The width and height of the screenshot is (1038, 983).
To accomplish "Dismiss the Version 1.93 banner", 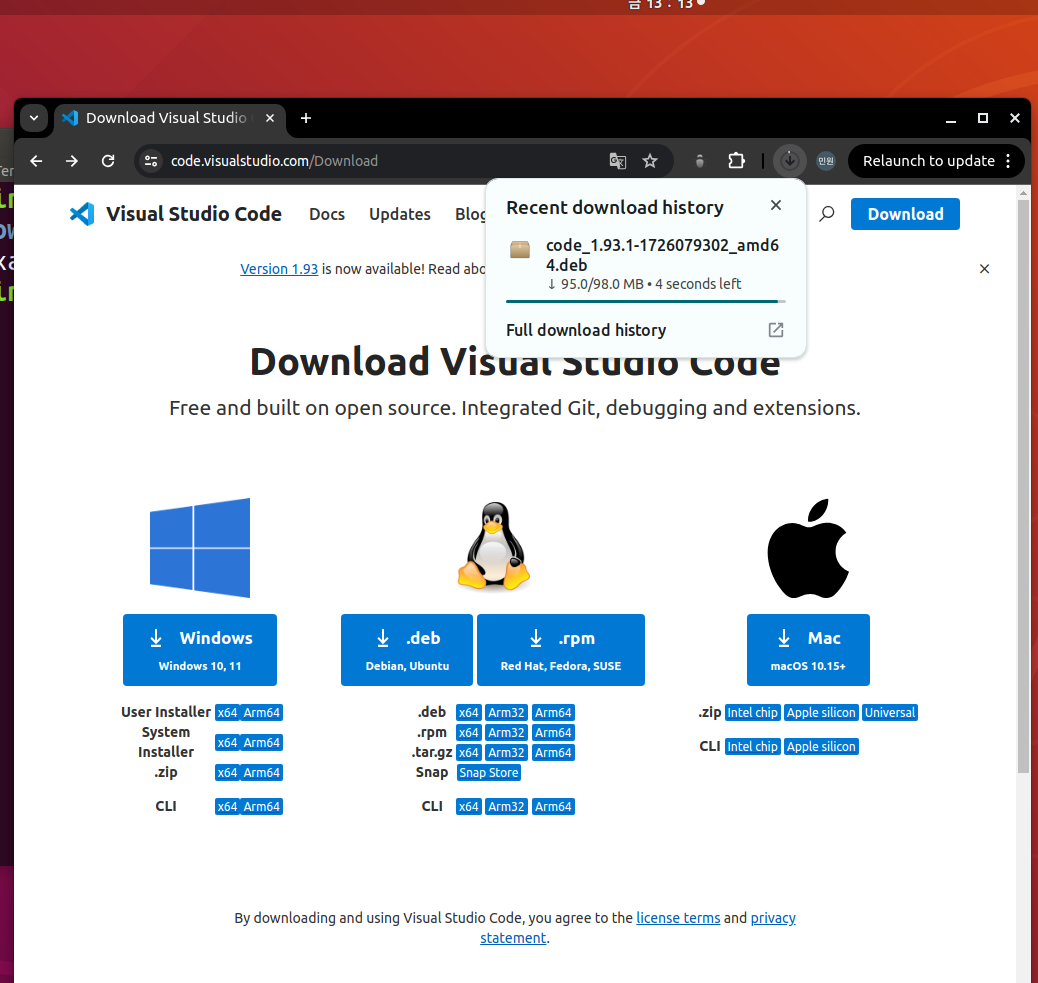I will click(x=984, y=269).
